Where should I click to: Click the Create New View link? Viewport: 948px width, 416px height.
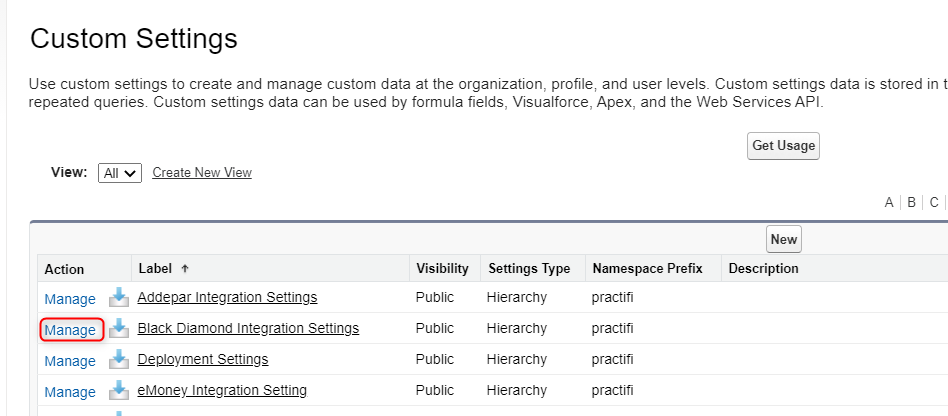pos(202,173)
